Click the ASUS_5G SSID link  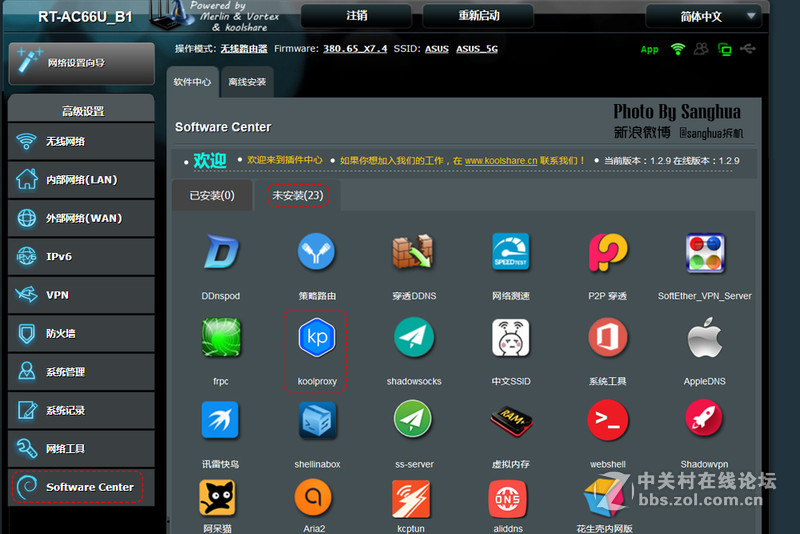[x=477, y=49]
